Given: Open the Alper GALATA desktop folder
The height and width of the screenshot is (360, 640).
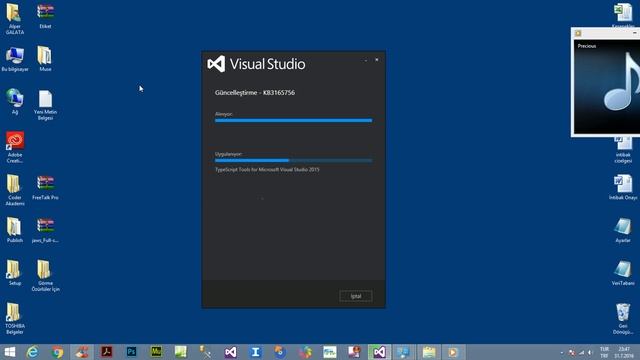Looking at the screenshot, I should coord(15,18).
